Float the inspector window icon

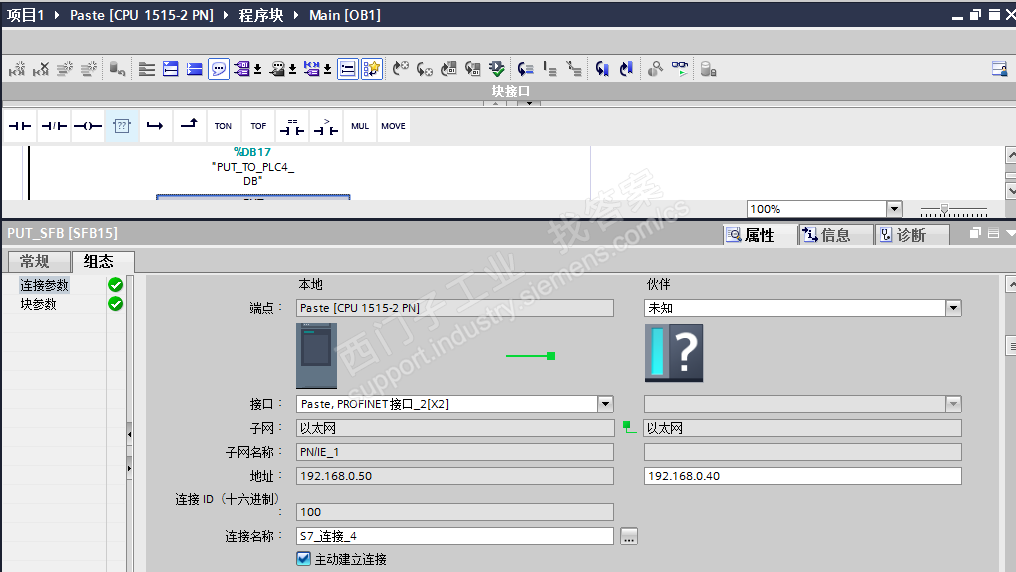coord(975,233)
